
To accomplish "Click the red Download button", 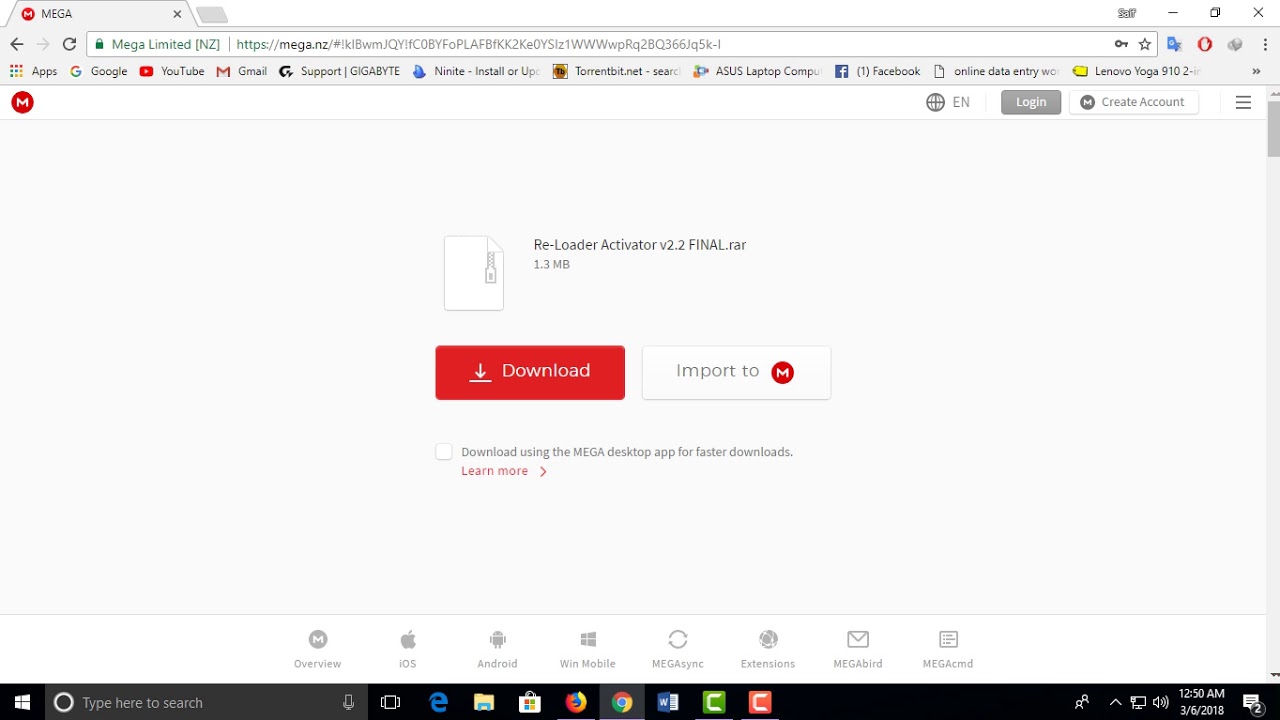I will click(x=530, y=372).
